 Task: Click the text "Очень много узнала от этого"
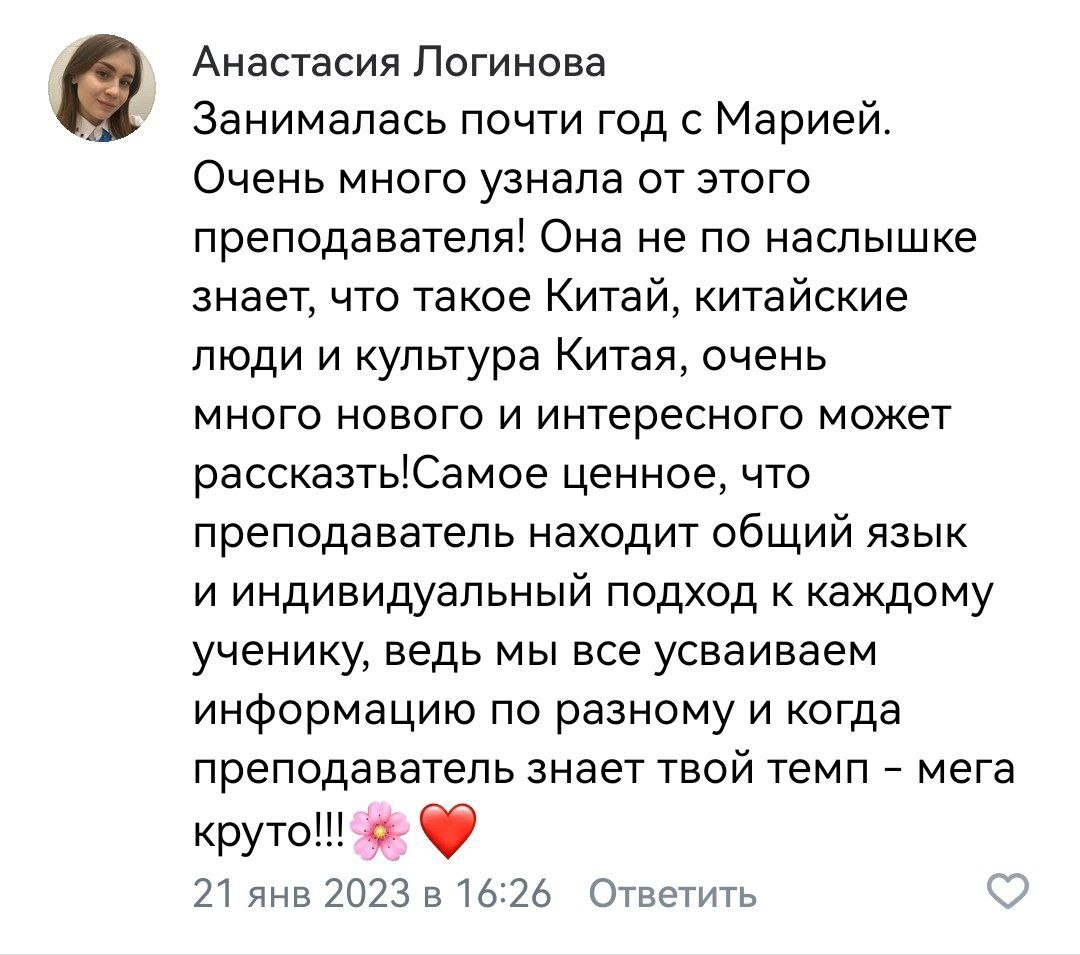[499, 181]
